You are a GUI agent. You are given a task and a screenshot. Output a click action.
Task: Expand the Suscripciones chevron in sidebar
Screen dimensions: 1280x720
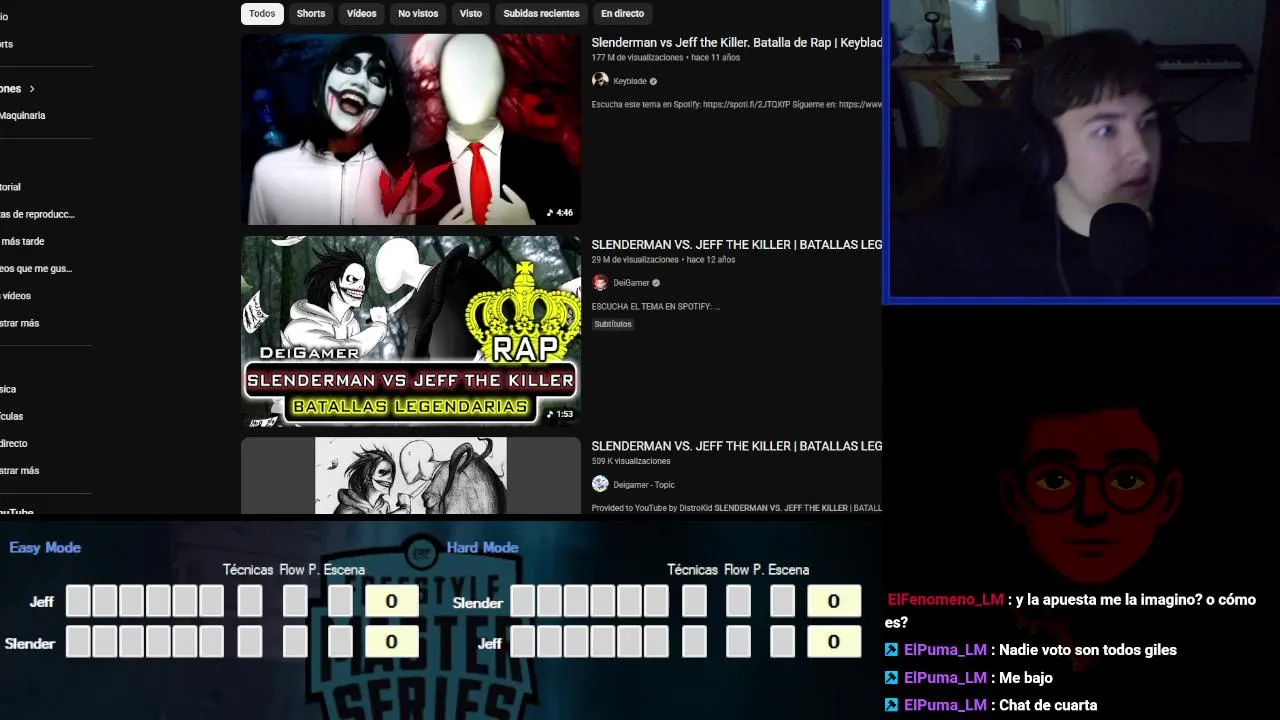coord(32,89)
